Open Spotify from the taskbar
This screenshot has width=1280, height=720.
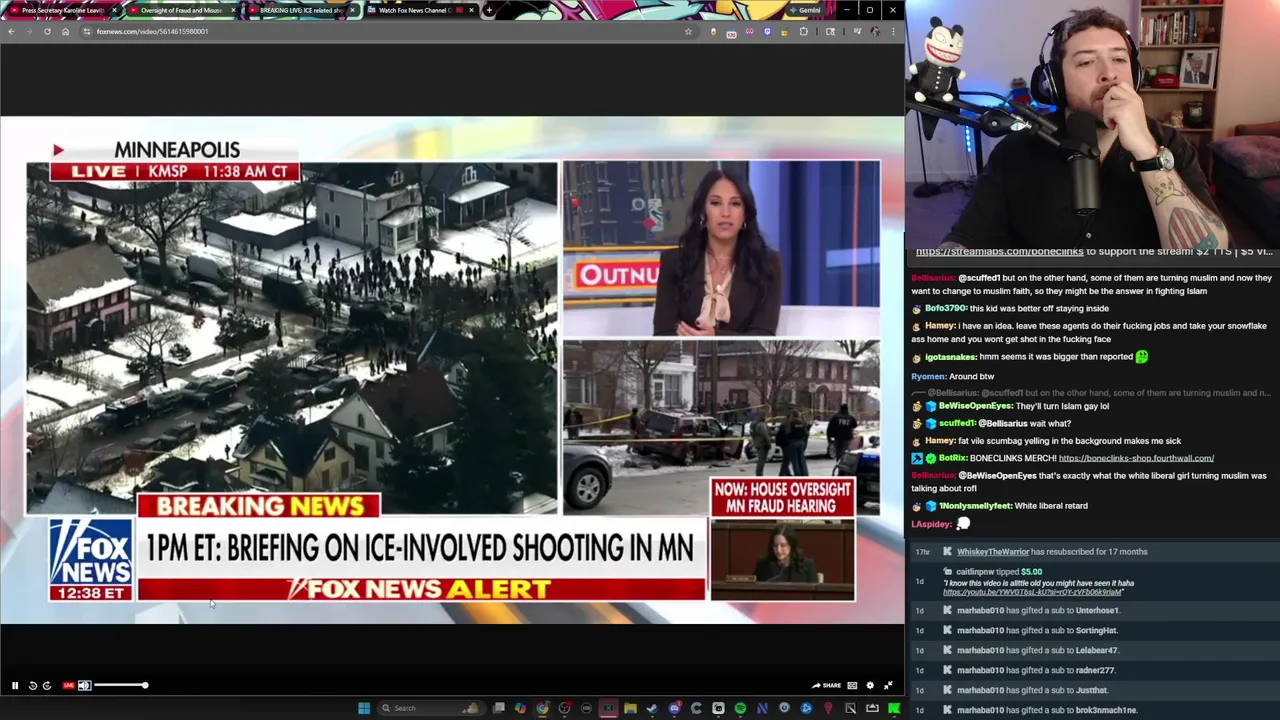point(740,708)
